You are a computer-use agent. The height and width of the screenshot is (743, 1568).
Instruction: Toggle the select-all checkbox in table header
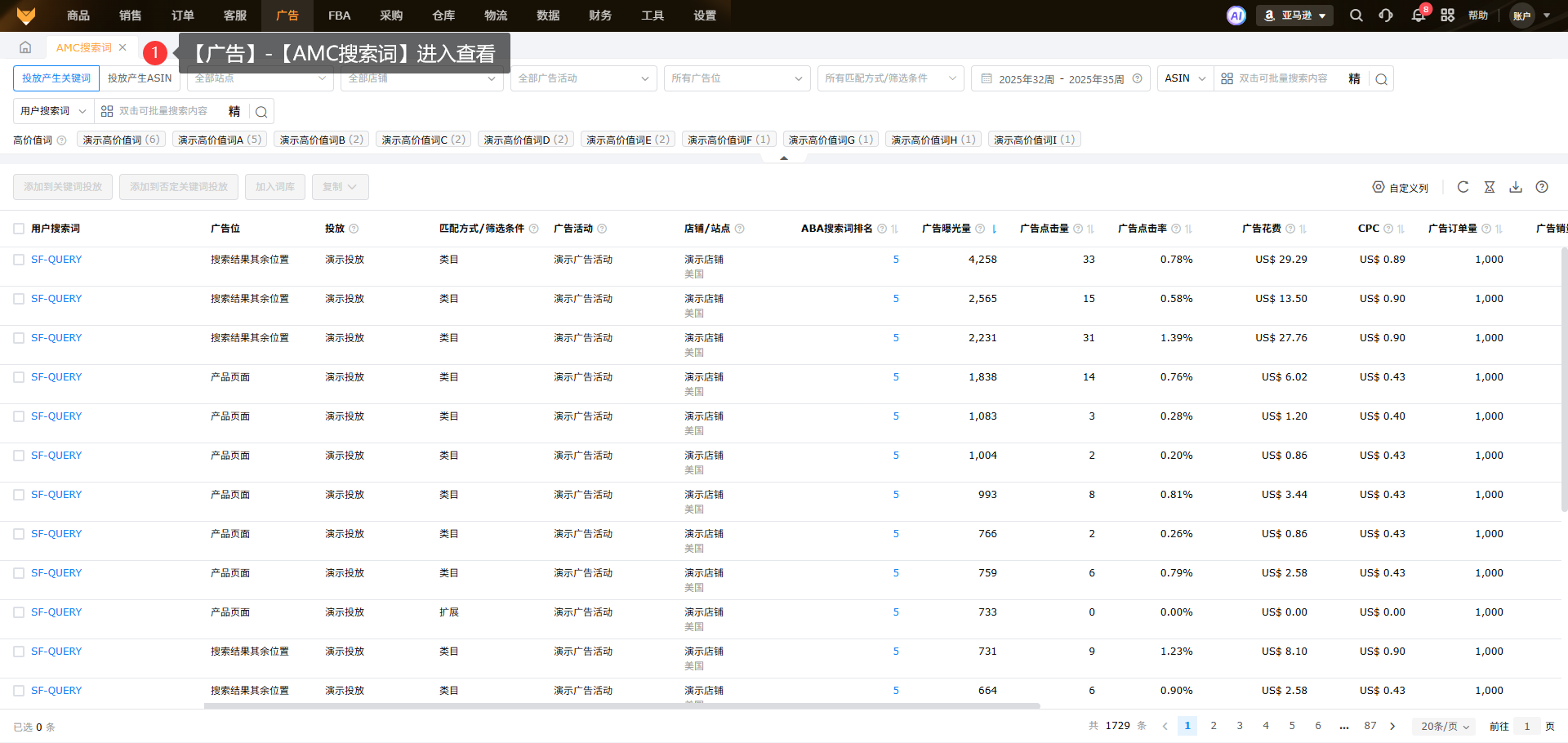(19, 229)
